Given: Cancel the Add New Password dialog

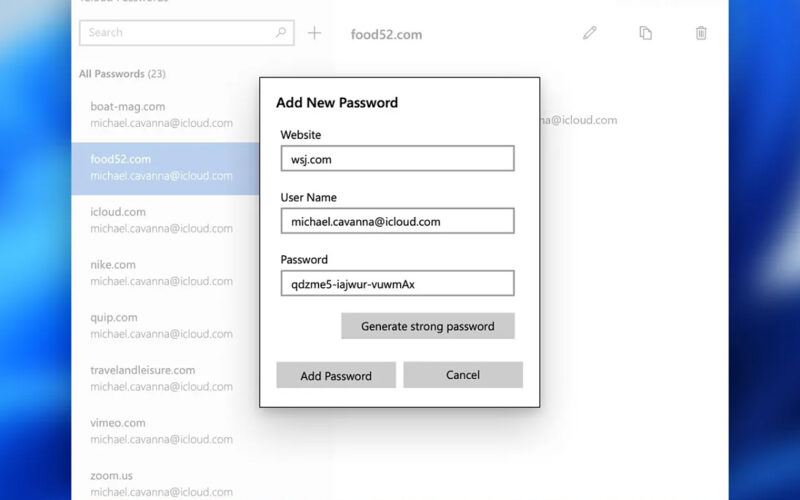Looking at the screenshot, I should (x=463, y=375).
